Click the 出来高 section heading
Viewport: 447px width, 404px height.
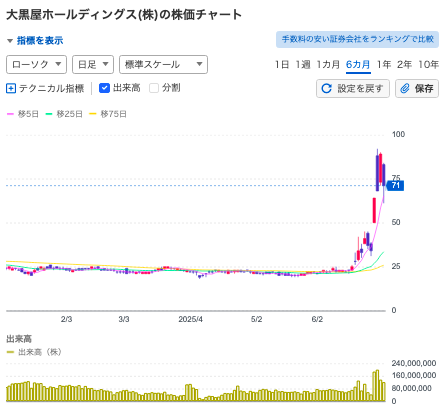(19, 339)
